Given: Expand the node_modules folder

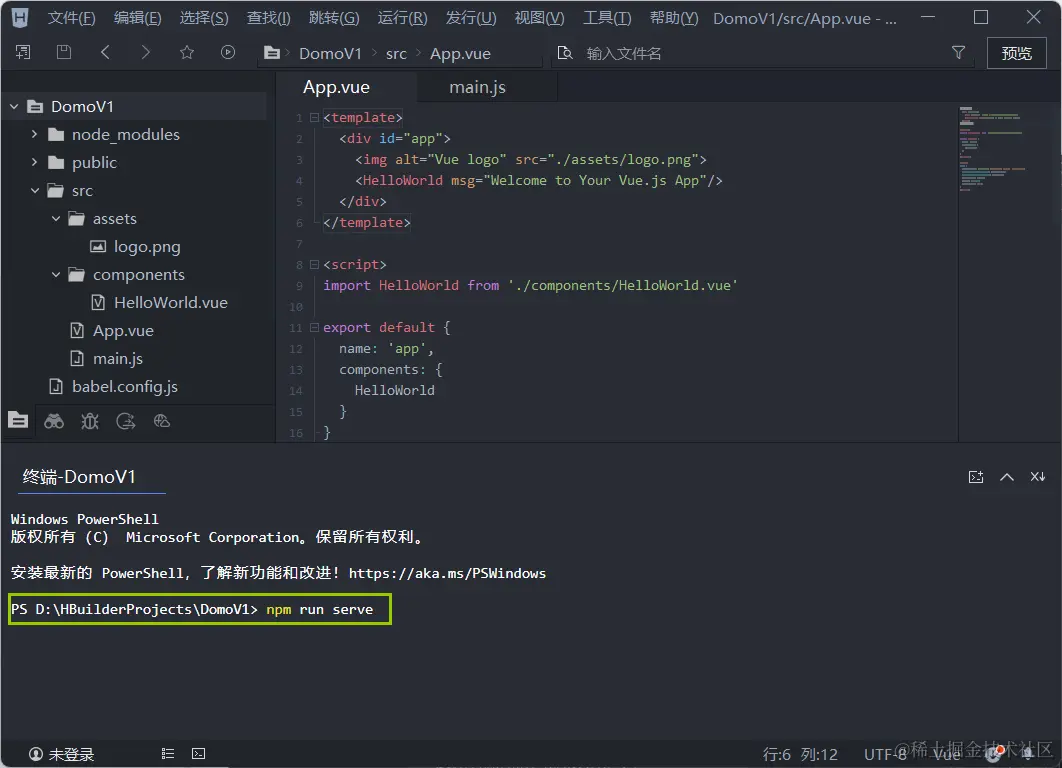Looking at the screenshot, I should 35,134.
